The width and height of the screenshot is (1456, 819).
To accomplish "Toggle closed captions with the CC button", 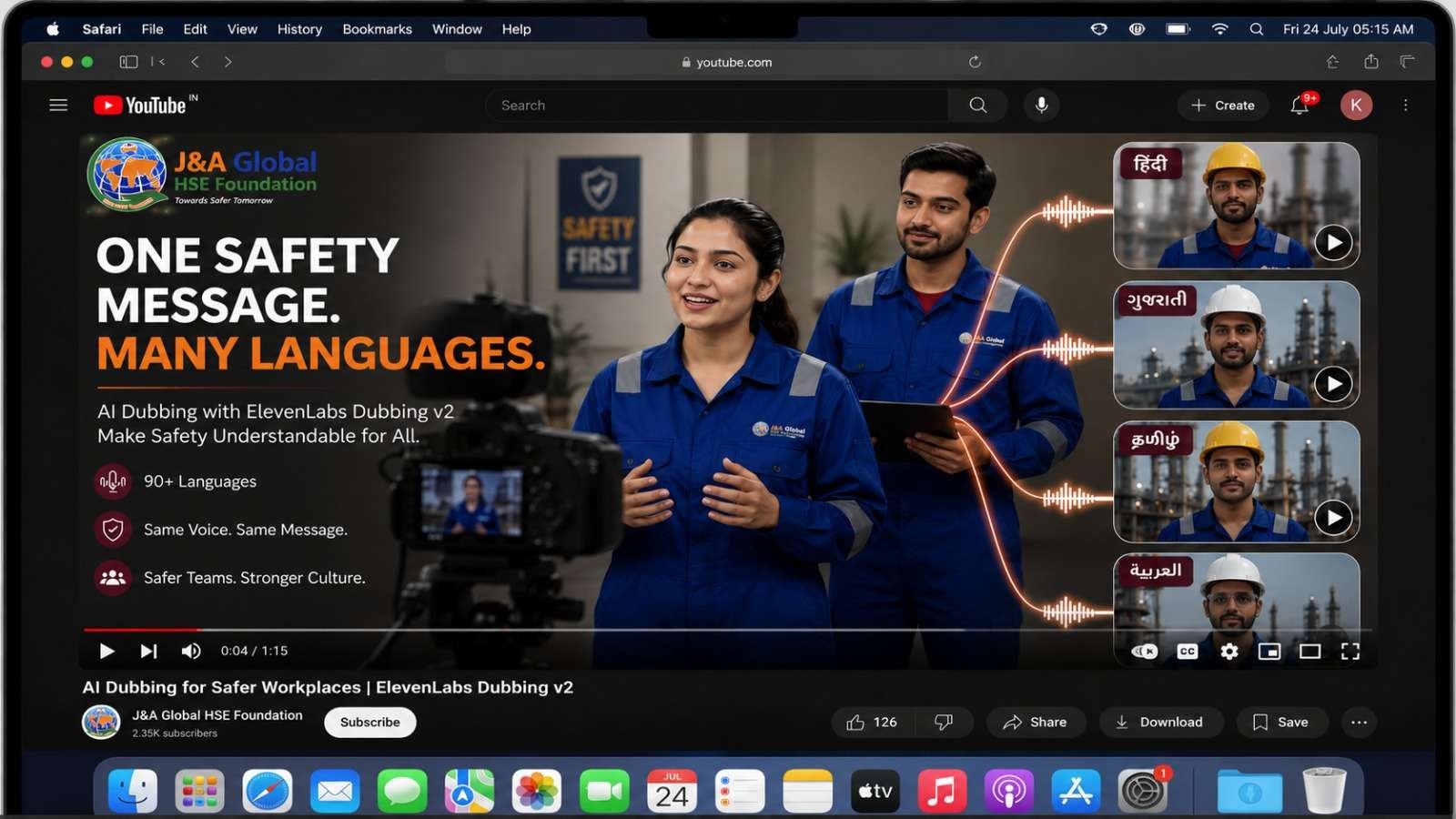I will click(1188, 652).
